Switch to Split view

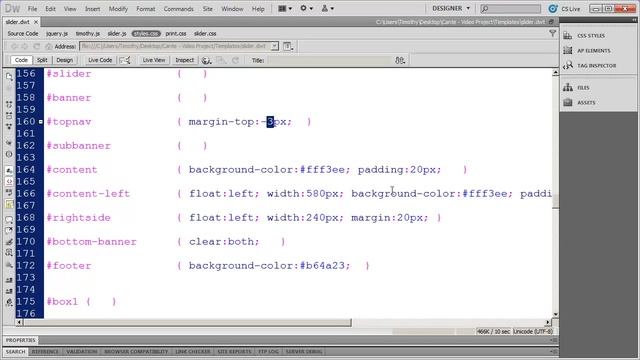[x=42, y=60]
